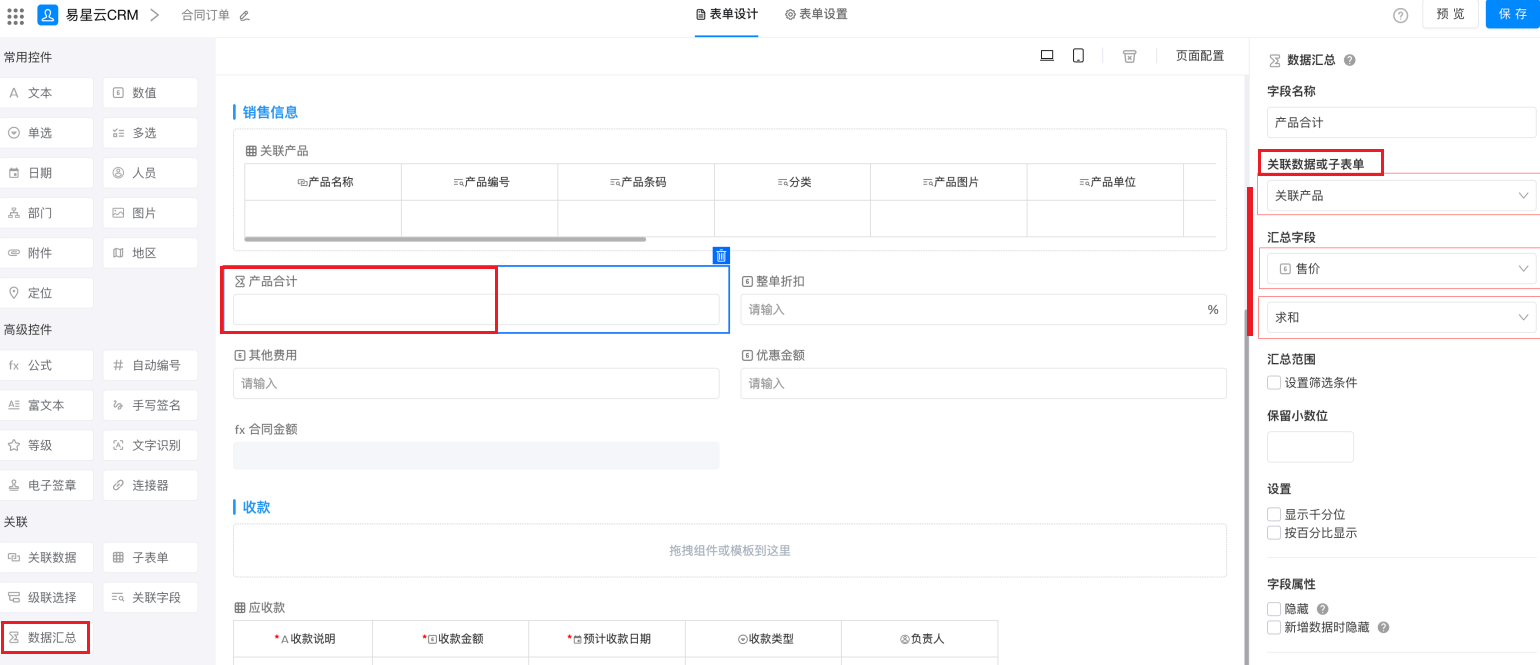Check the 按百分比显示 option
Image resolution: width=1540 pixels, height=665 pixels.
[1274, 533]
